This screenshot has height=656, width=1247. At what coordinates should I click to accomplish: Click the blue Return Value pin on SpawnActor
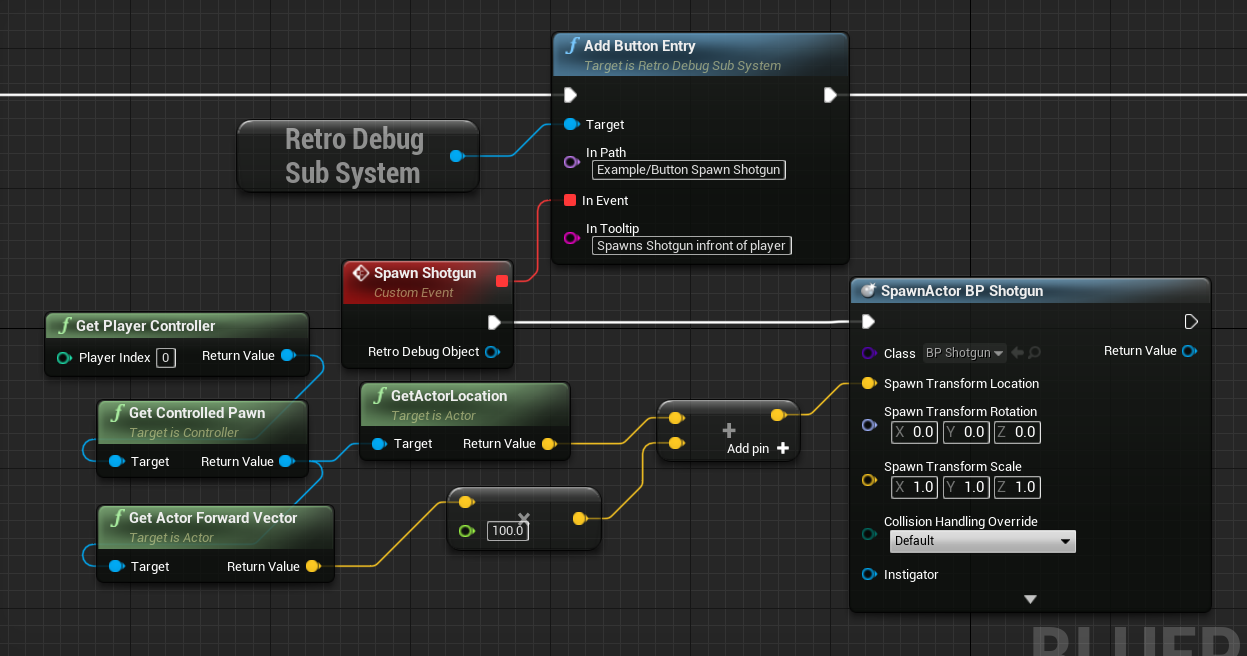click(x=1189, y=351)
